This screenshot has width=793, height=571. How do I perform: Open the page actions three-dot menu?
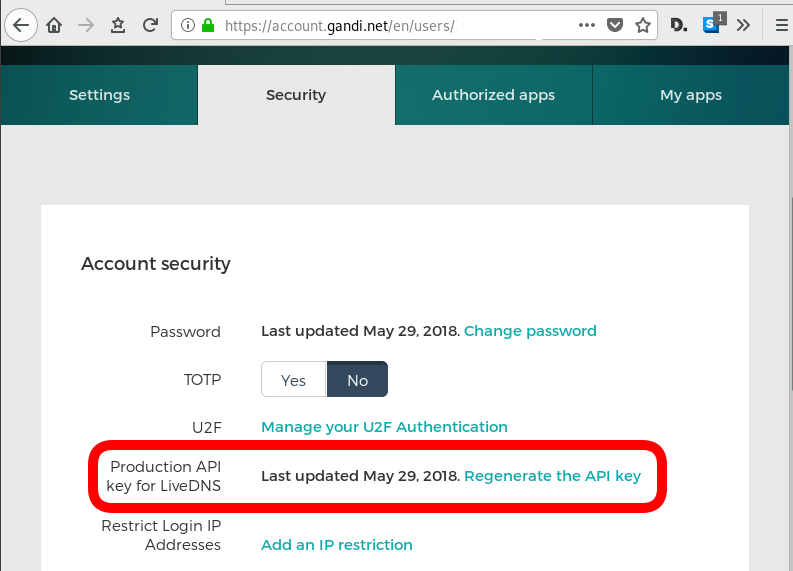click(x=587, y=25)
